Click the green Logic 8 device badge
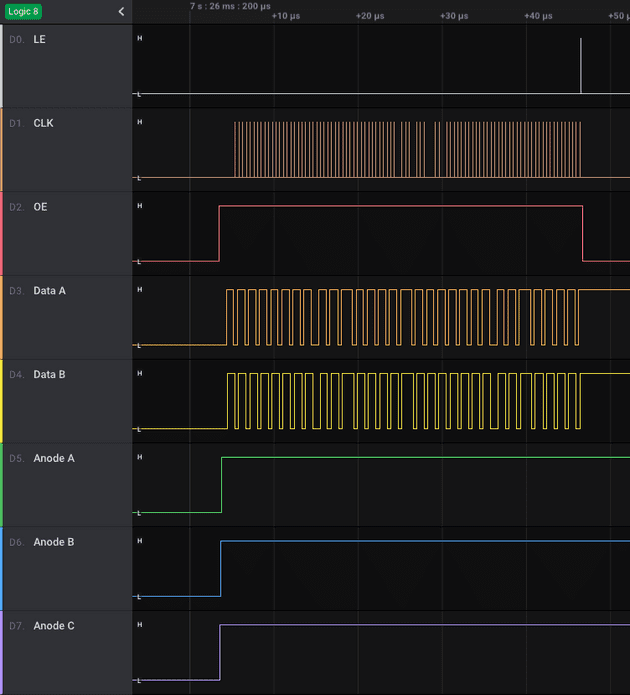 (24, 11)
